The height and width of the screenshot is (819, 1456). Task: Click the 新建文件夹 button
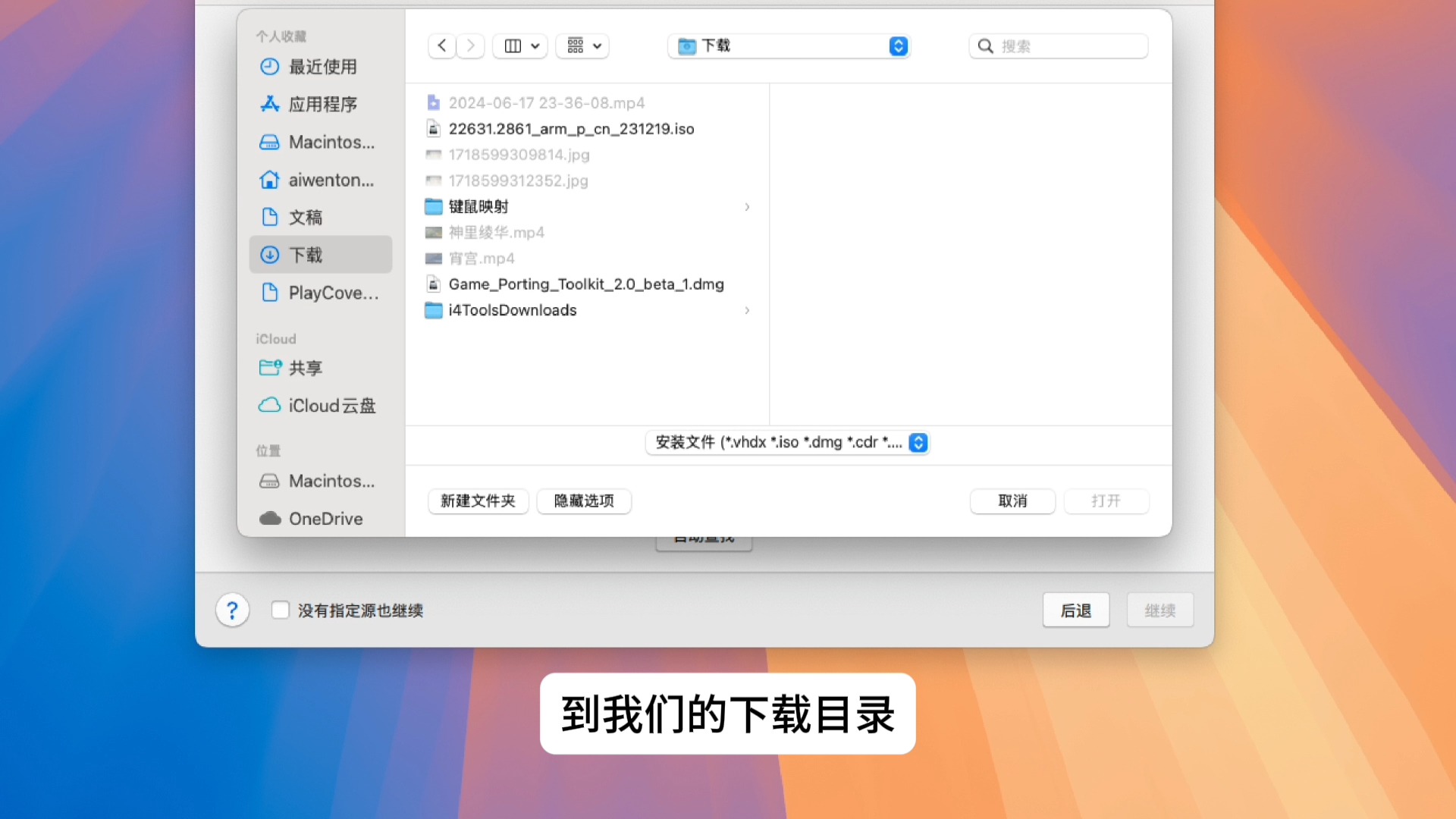pos(478,501)
